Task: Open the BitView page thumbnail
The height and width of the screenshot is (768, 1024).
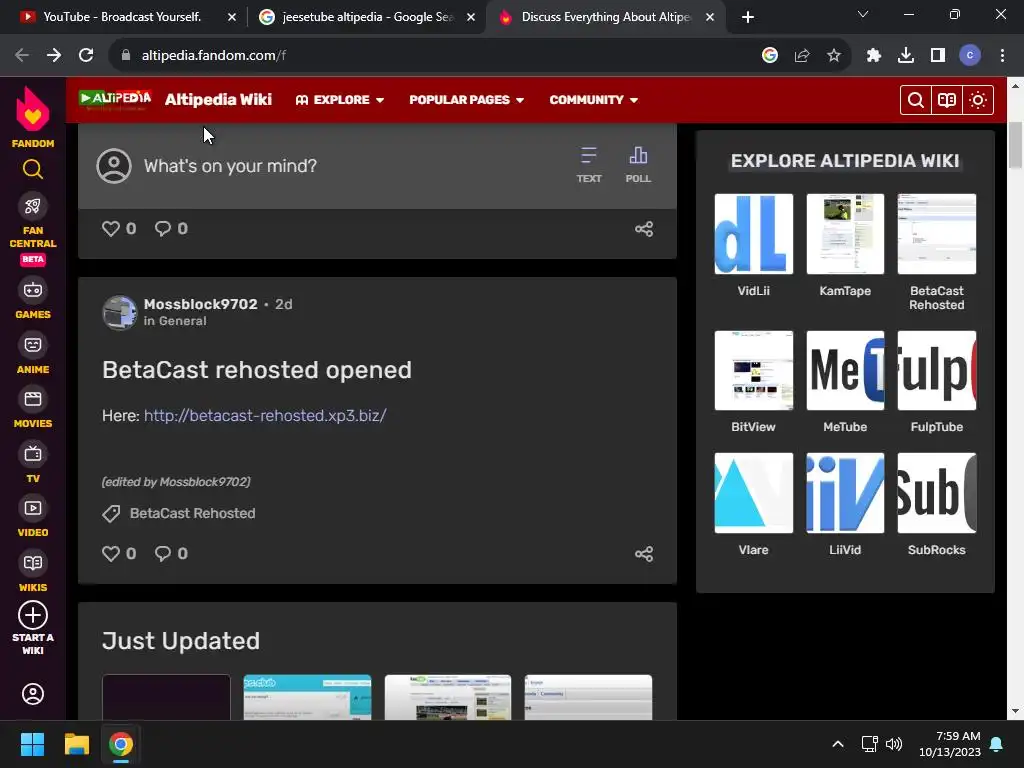Action: [754, 370]
